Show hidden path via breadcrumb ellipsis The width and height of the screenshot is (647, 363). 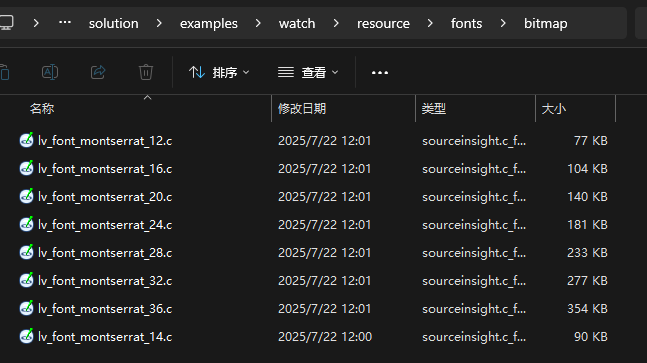coord(65,22)
